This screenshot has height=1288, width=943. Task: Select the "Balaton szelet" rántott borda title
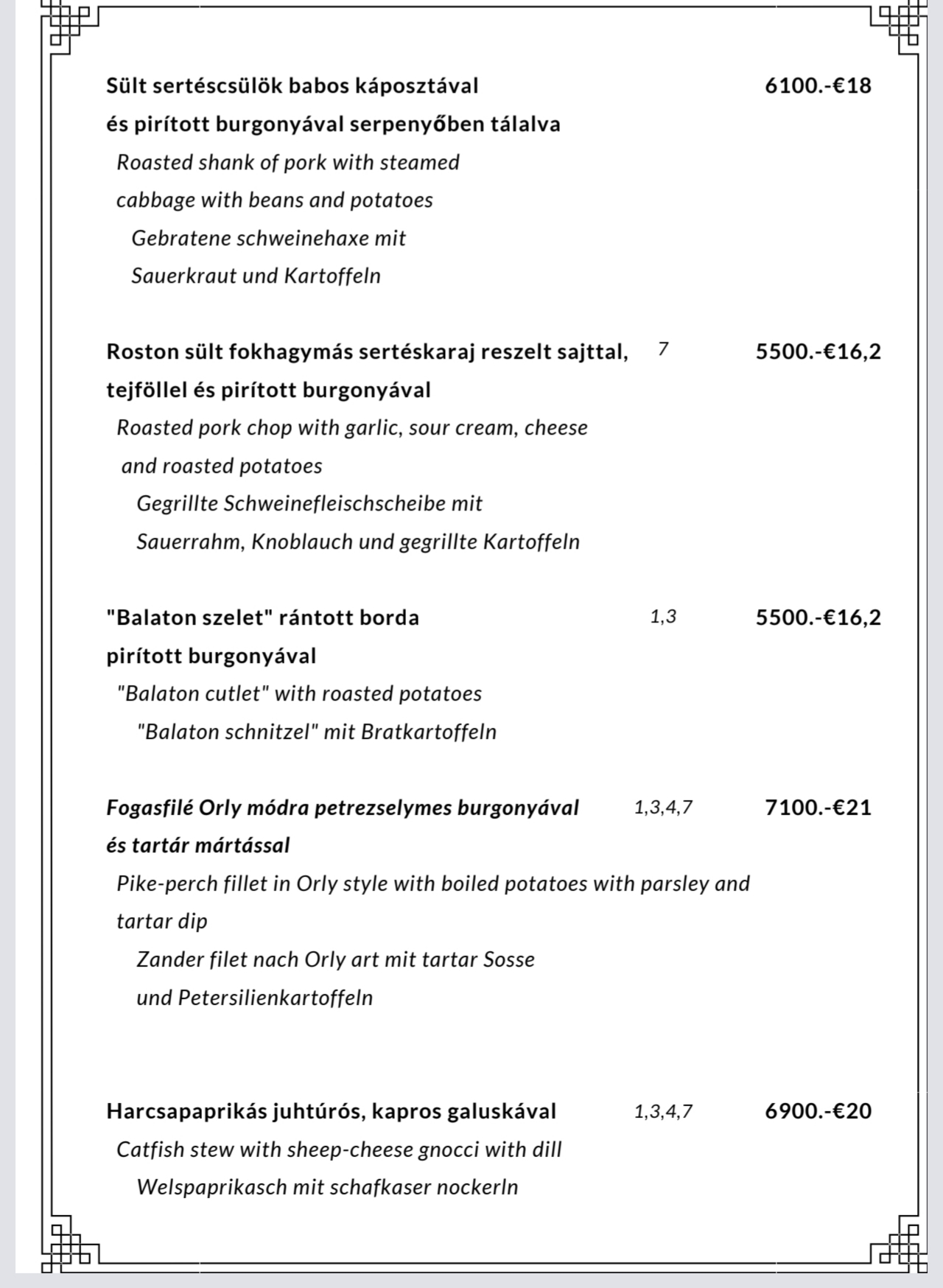tap(263, 617)
